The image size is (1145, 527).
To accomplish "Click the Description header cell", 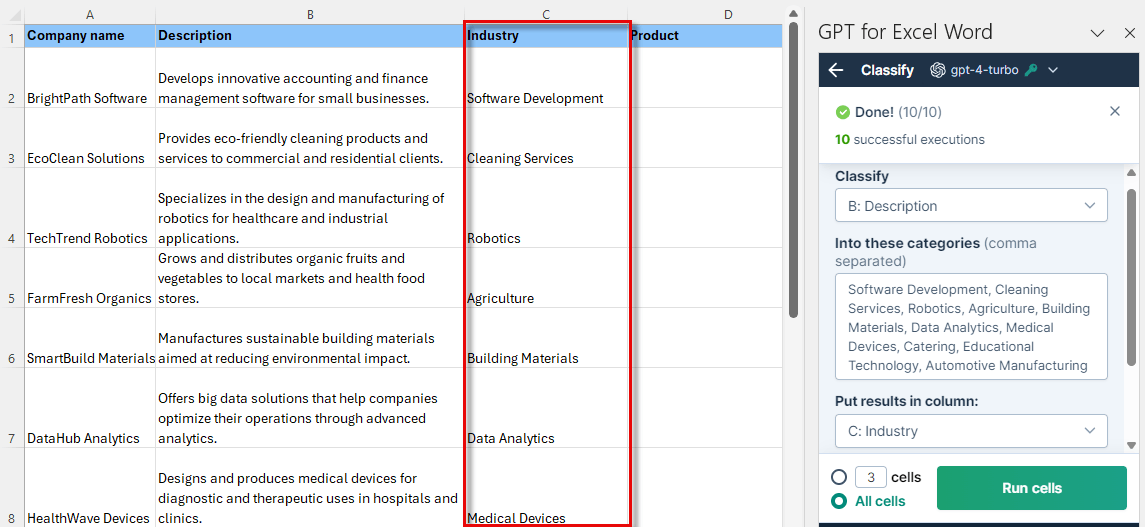I will point(310,35).
